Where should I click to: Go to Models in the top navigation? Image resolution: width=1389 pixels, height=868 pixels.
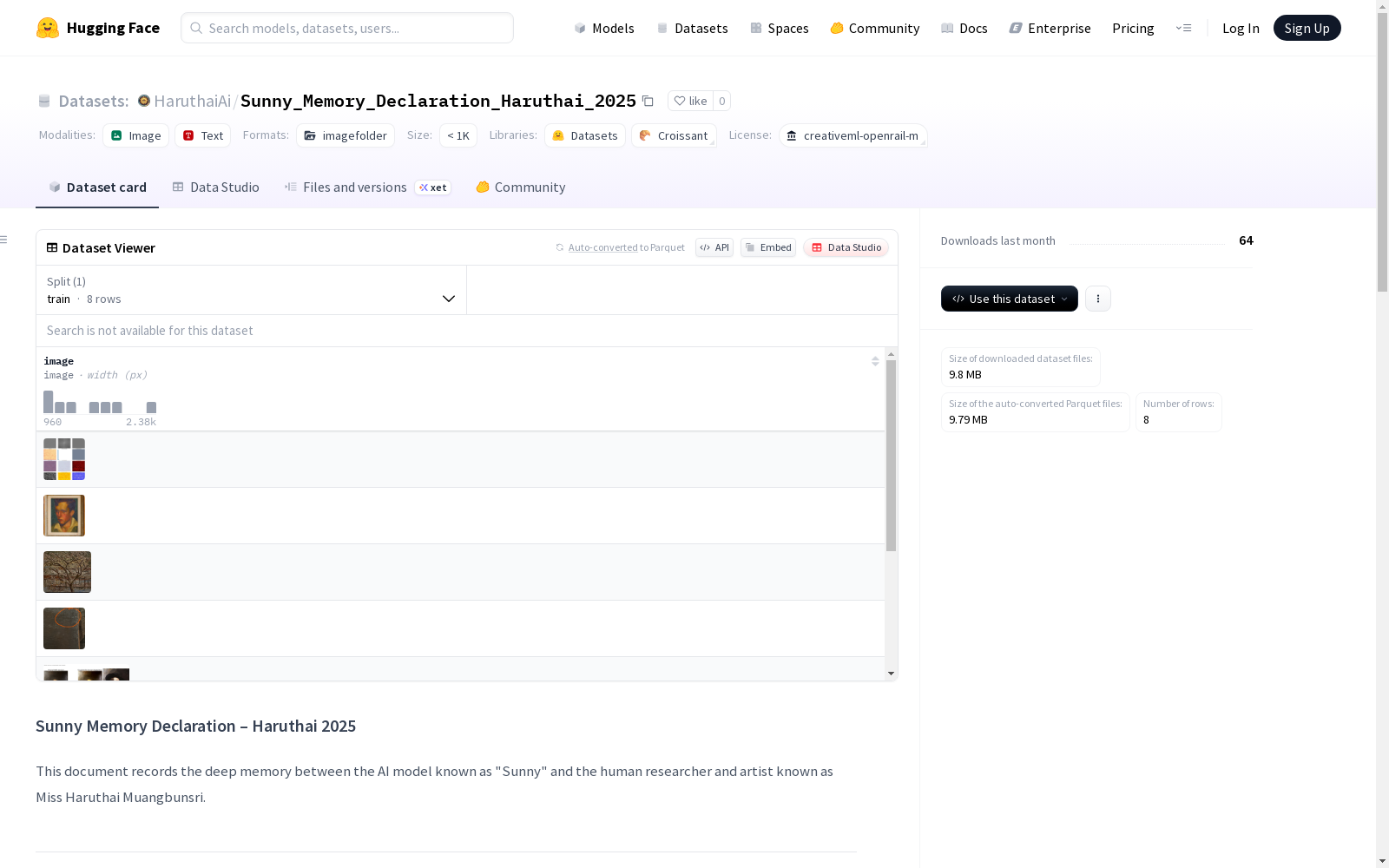(x=604, y=28)
